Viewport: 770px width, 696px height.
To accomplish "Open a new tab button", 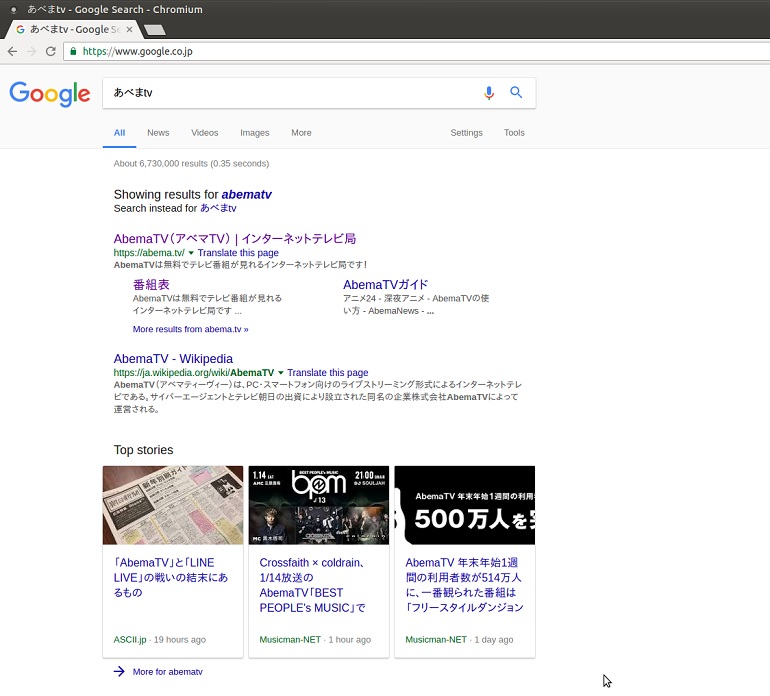I will point(155,30).
